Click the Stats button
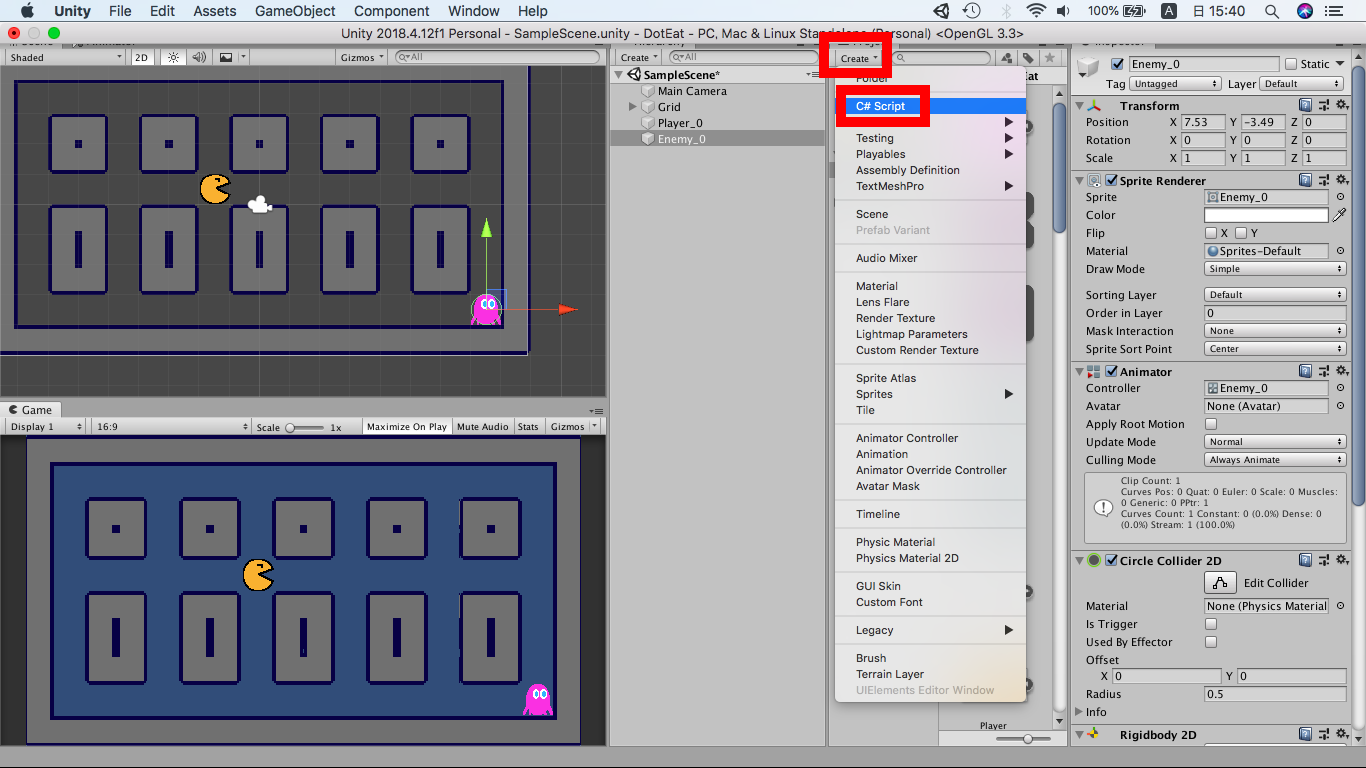 coord(528,427)
